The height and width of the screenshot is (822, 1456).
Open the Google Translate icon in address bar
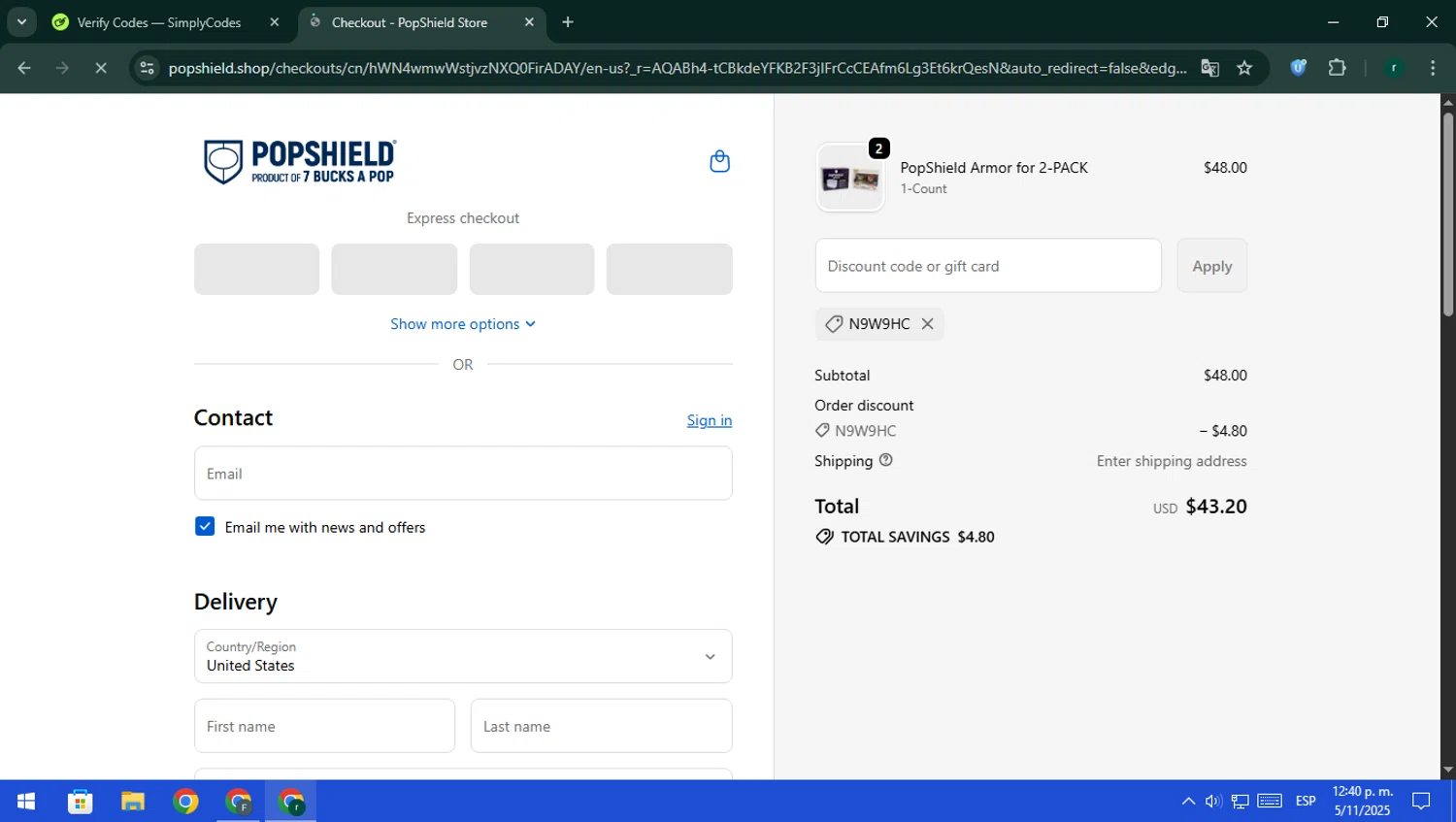(x=1209, y=68)
